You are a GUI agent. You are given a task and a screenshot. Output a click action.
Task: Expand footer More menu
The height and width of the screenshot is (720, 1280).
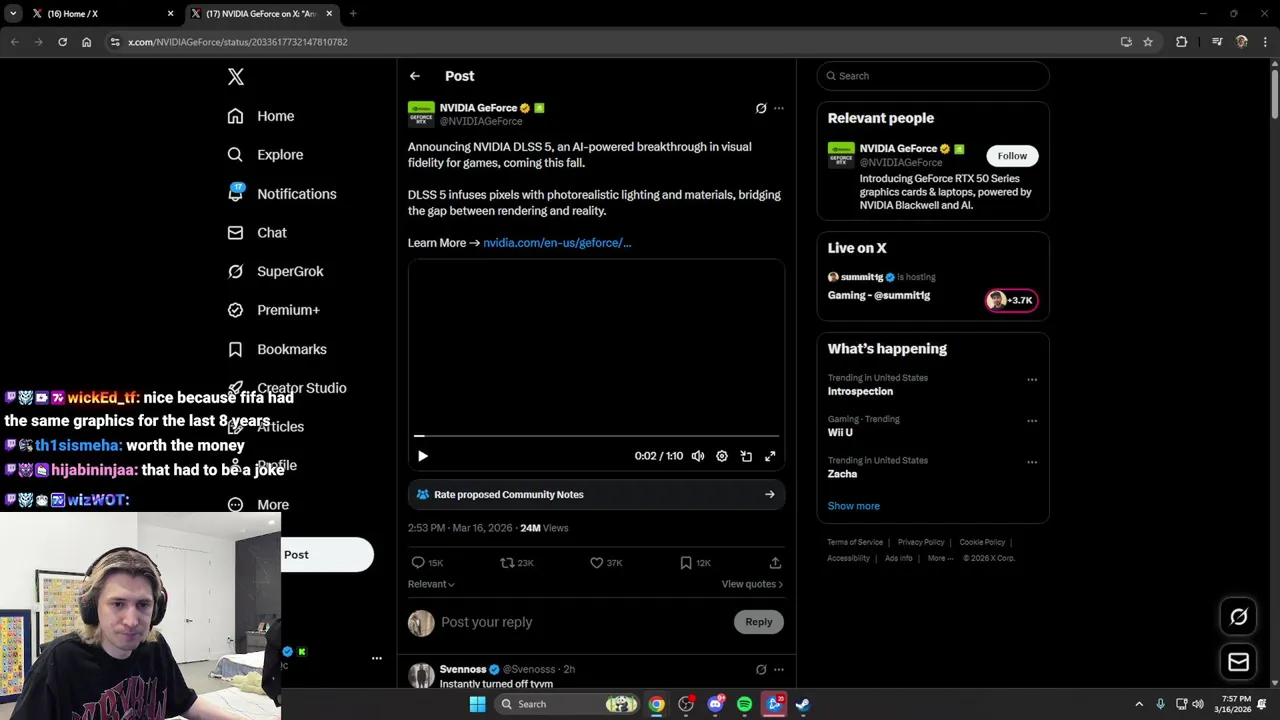click(x=941, y=558)
